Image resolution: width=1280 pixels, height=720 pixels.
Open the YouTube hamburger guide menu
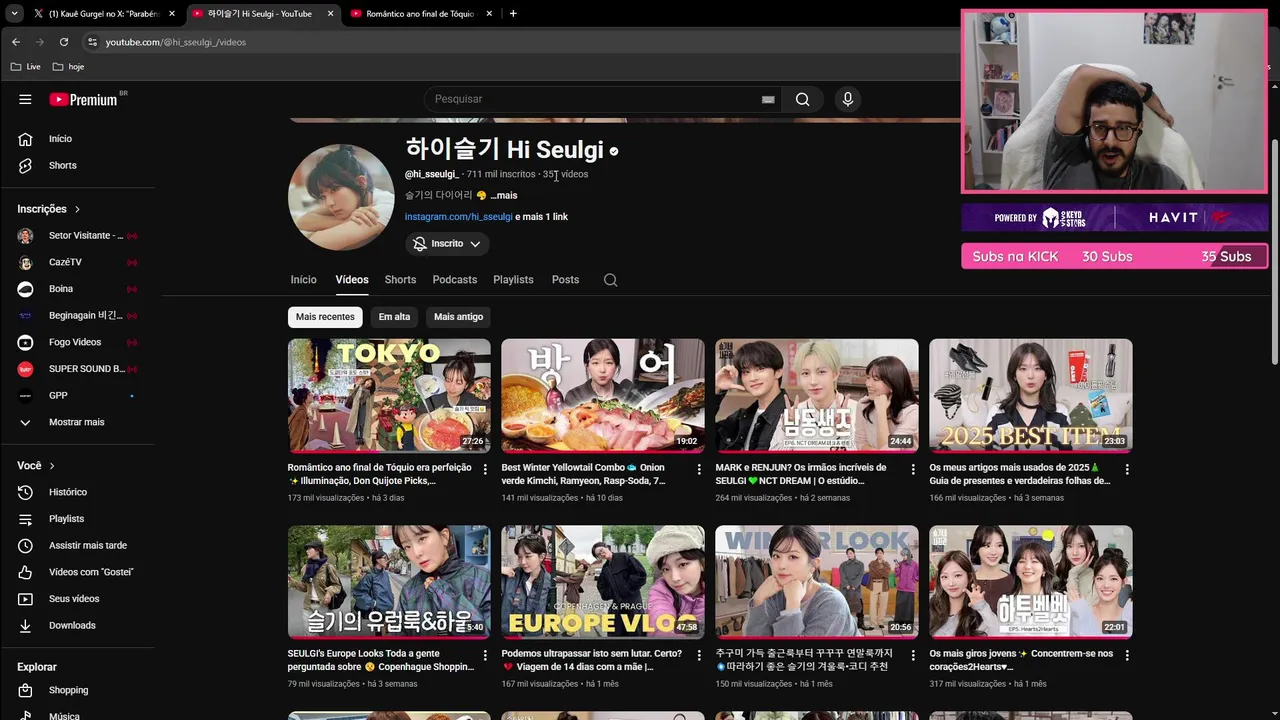25,99
